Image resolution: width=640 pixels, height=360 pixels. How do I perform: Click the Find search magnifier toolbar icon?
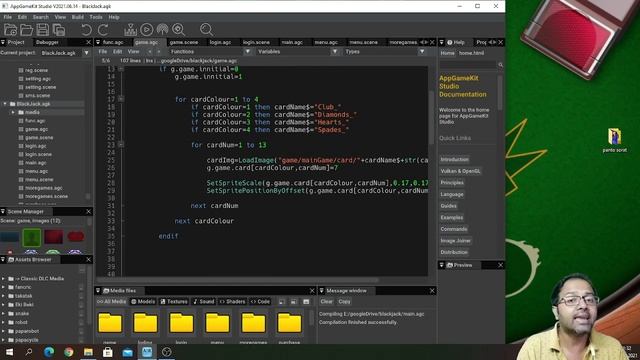coord(207,29)
